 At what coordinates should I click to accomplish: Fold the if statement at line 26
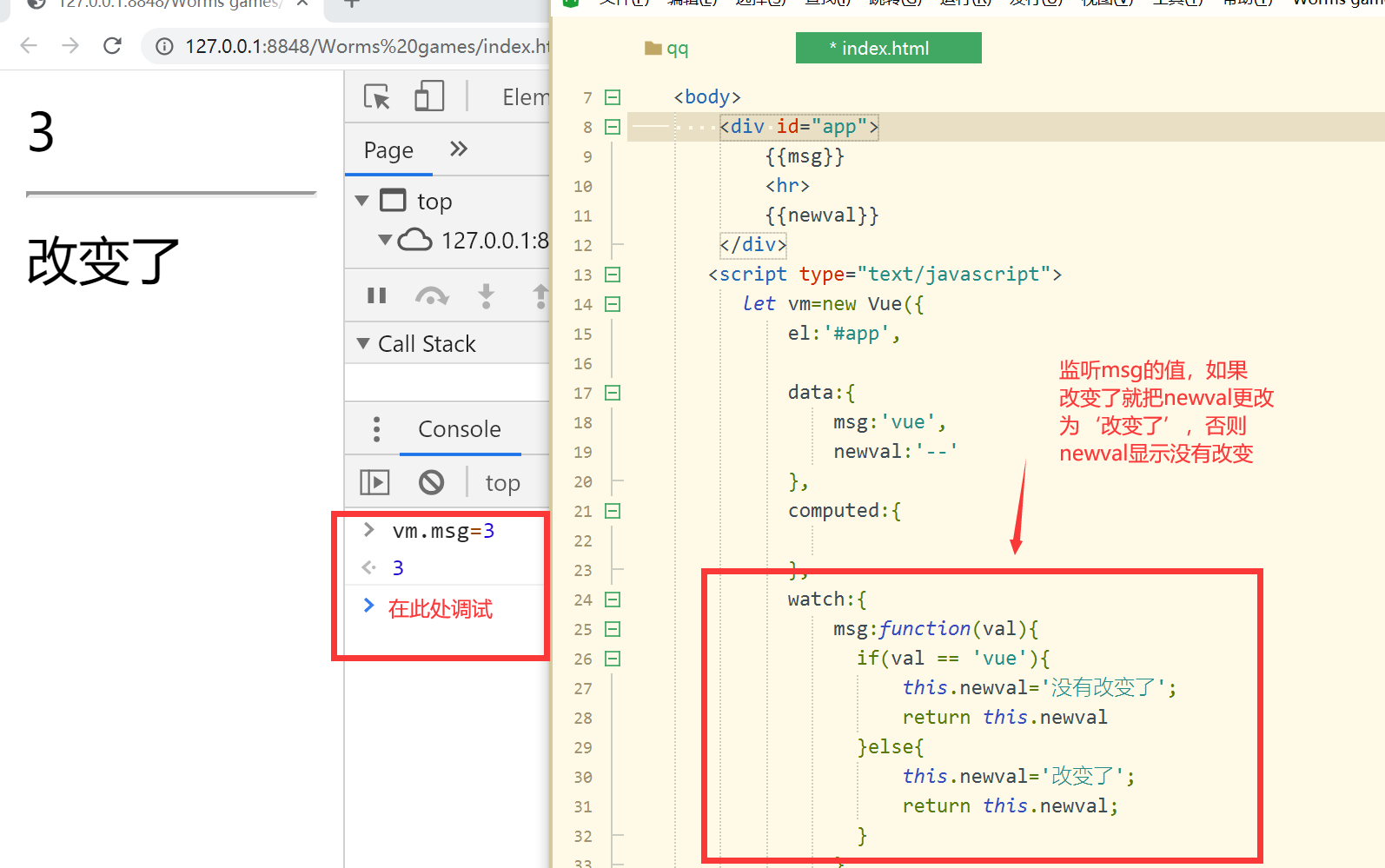[613, 659]
